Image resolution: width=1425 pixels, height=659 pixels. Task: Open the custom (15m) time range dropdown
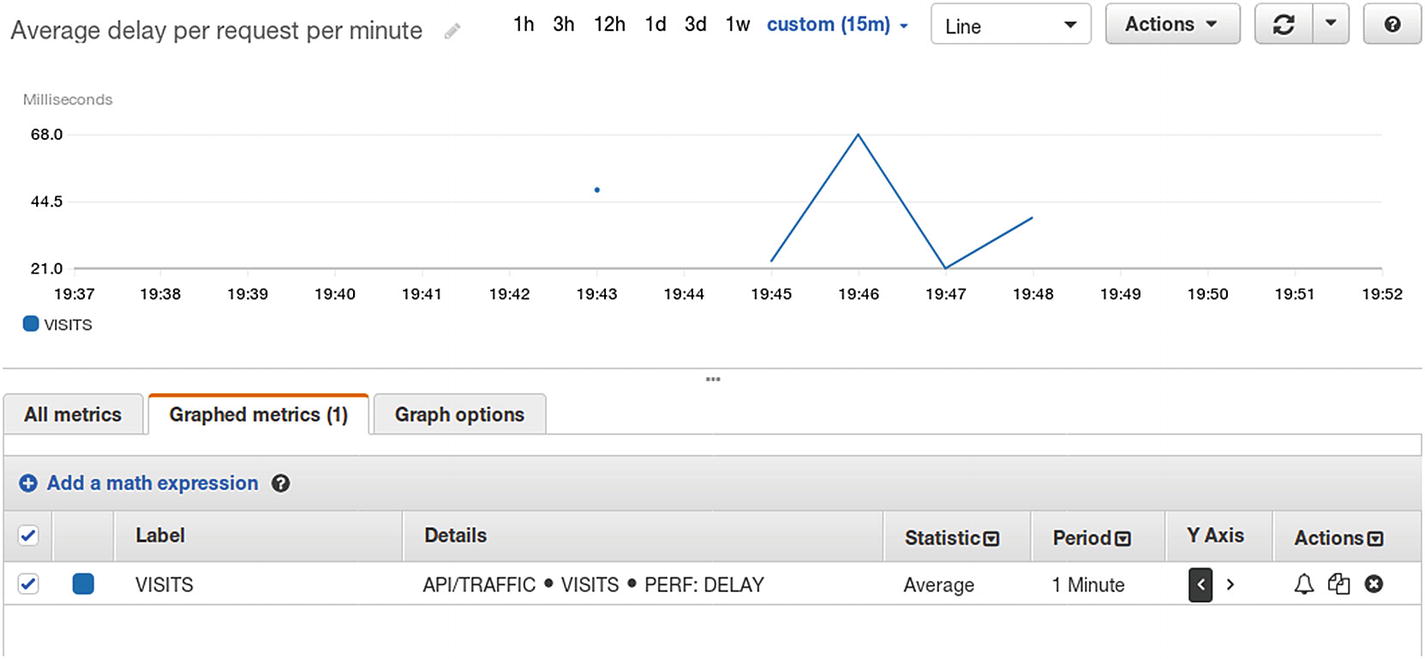pyautogui.click(x=837, y=24)
